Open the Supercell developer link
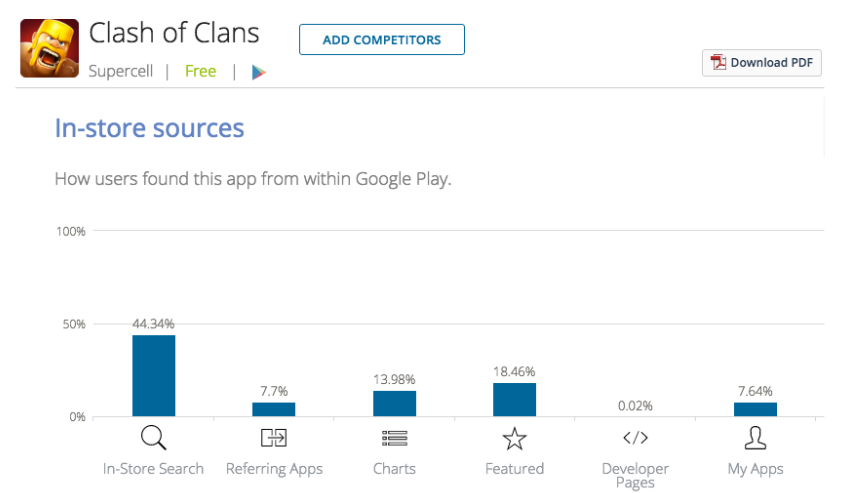The height and width of the screenshot is (493, 852). (x=121, y=71)
